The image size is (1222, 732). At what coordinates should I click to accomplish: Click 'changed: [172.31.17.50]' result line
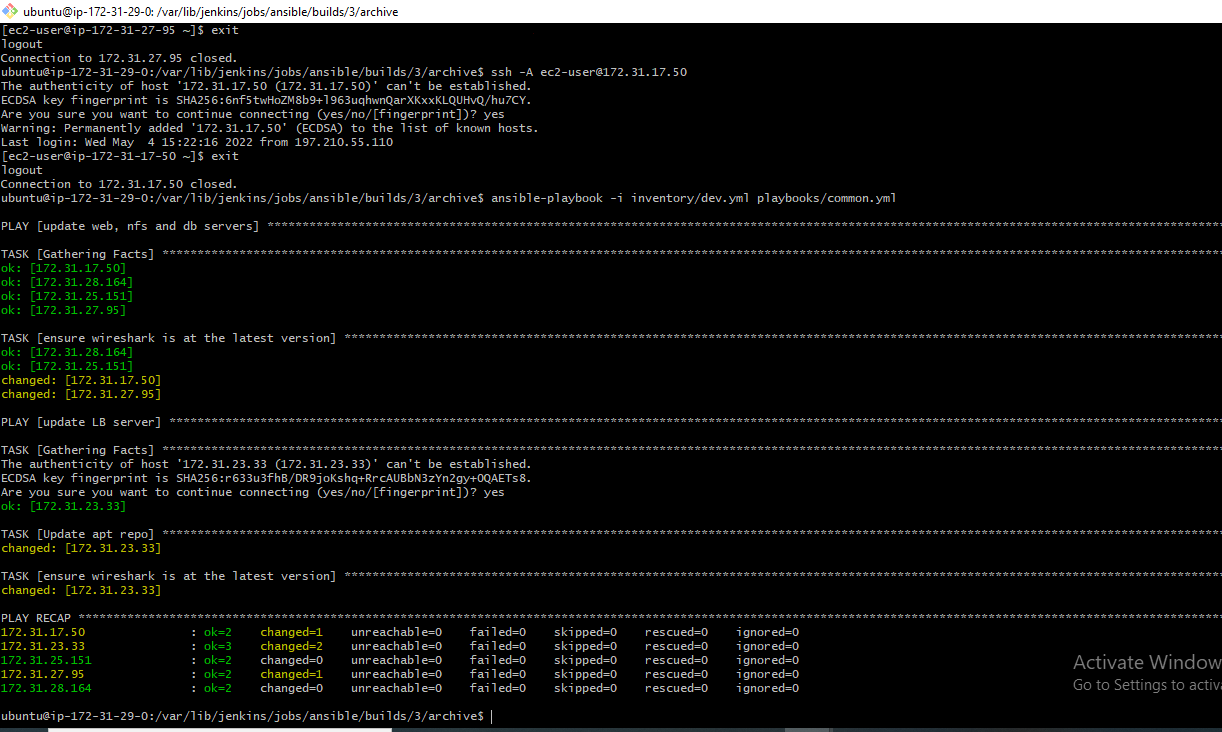pos(81,380)
